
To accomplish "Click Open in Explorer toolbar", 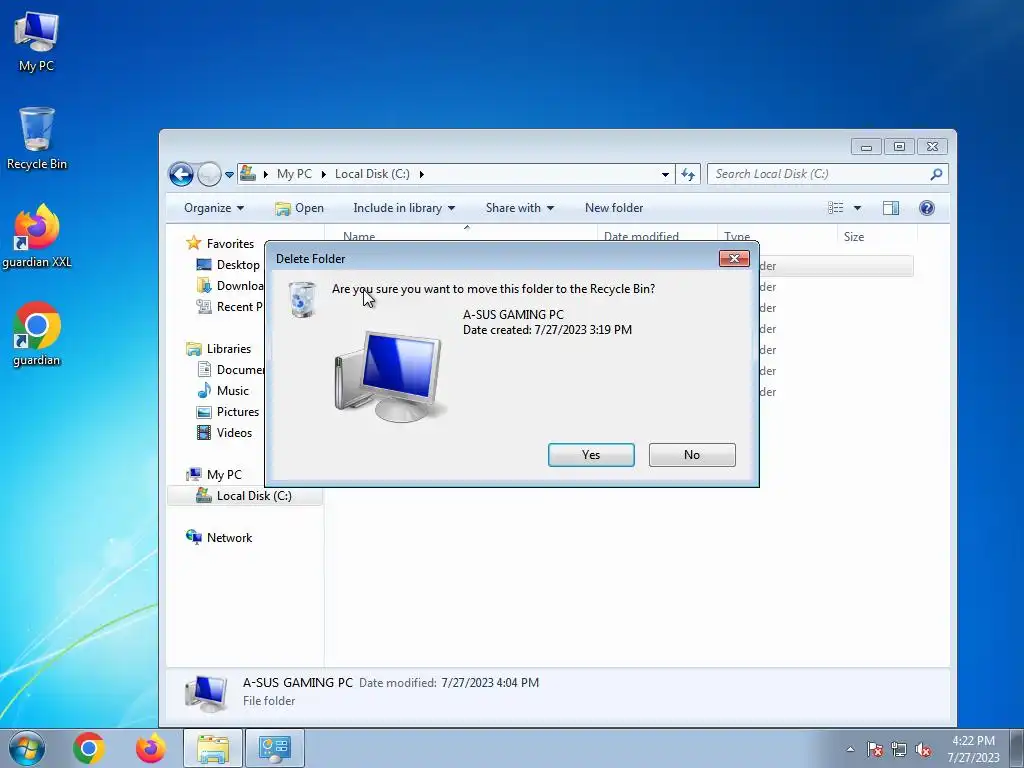I will click(x=299, y=208).
